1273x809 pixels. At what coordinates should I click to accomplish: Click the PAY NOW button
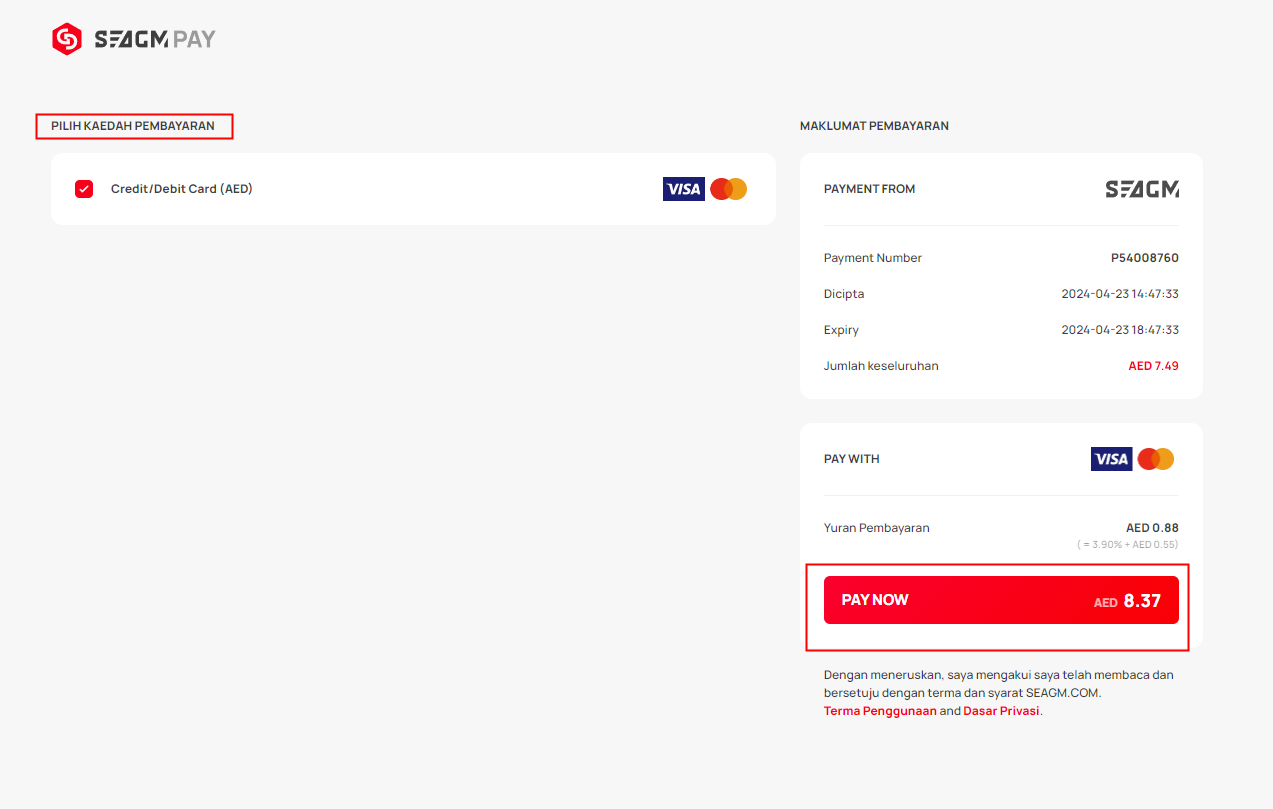click(x=1001, y=600)
